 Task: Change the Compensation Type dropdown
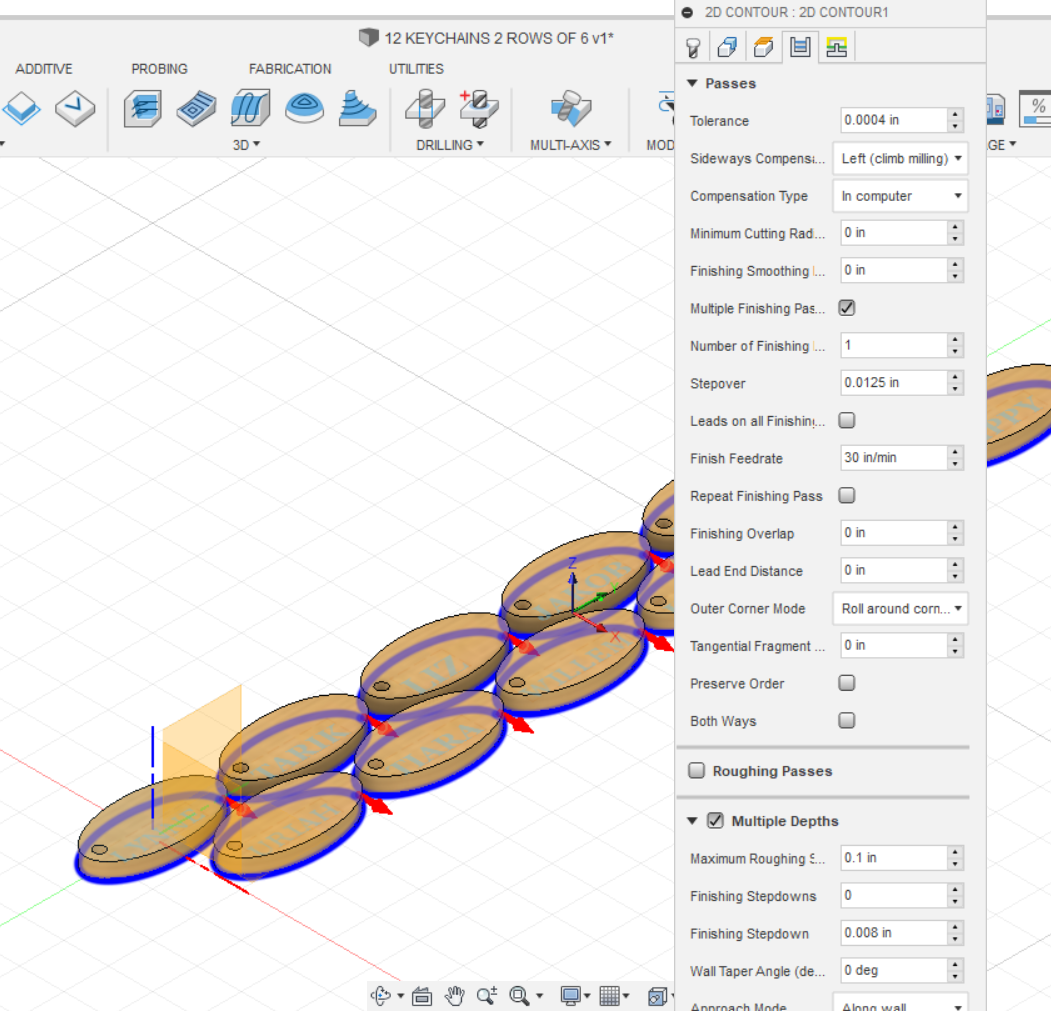point(900,196)
